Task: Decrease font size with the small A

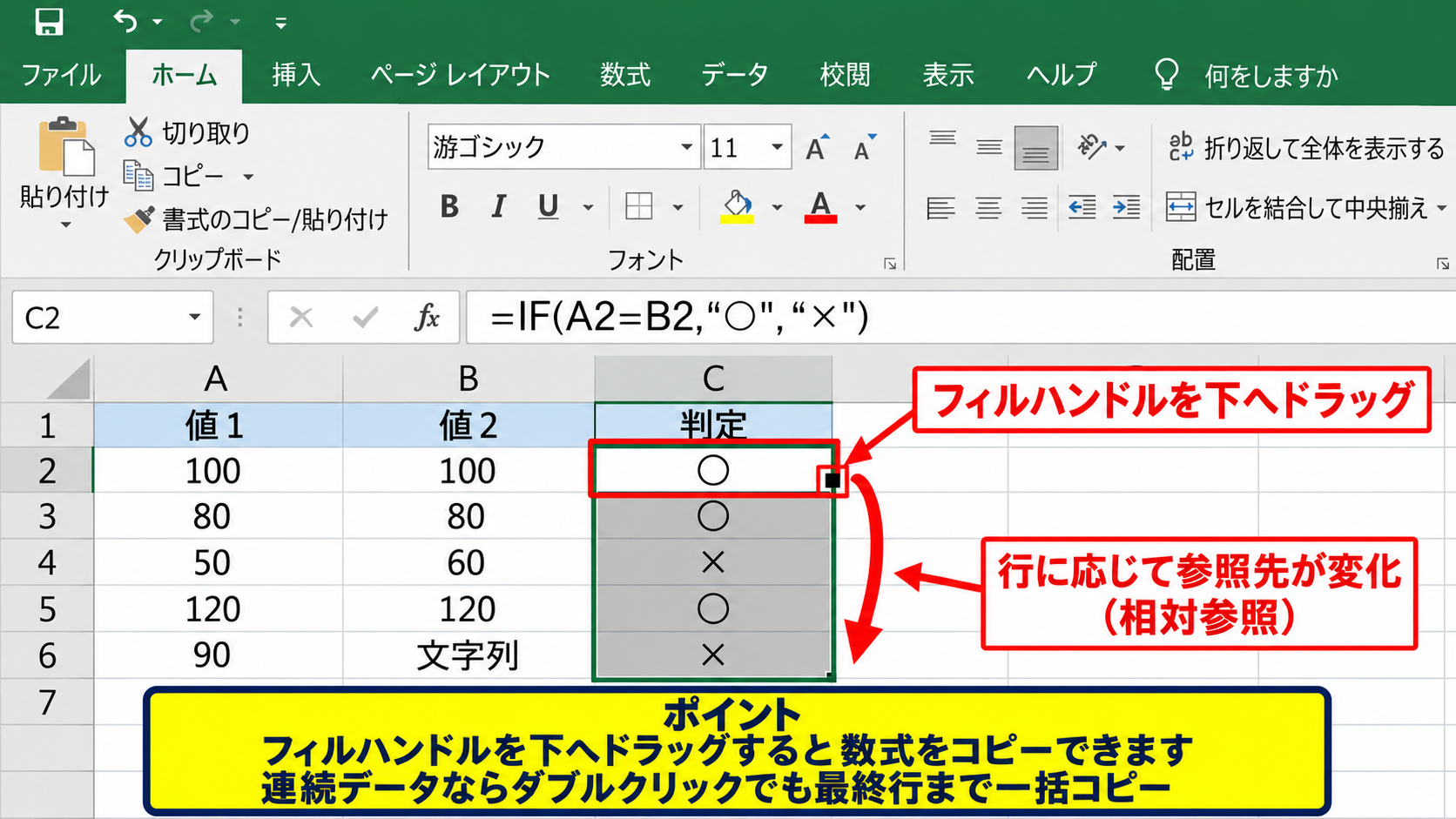Action: tap(864, 148)
